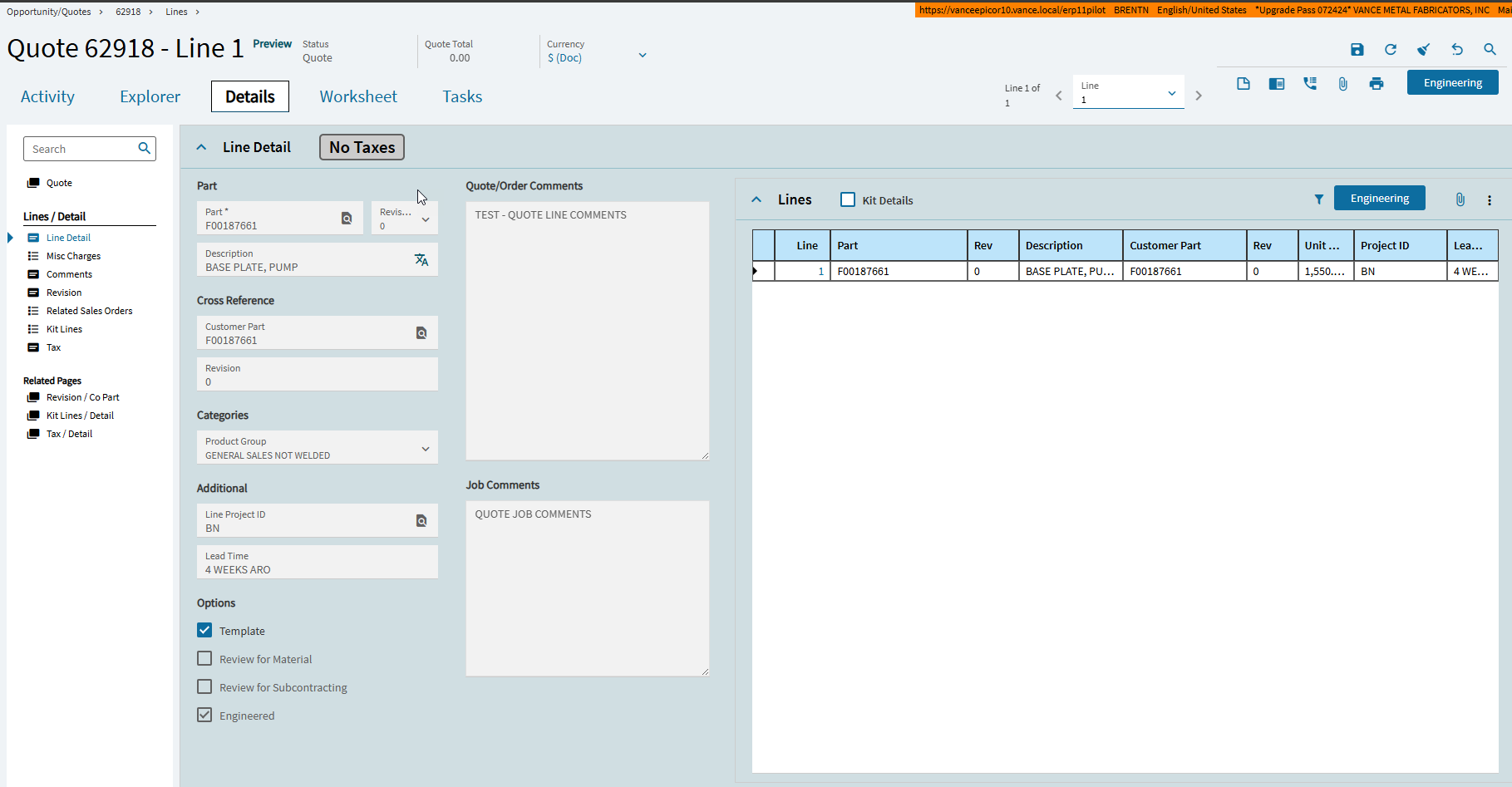Image resolution: width=1512 pixels, height=787 pixels.
Task: Click the Engineering button in Lines panel
Action: pyautogui.click(x=1379, y=199)
